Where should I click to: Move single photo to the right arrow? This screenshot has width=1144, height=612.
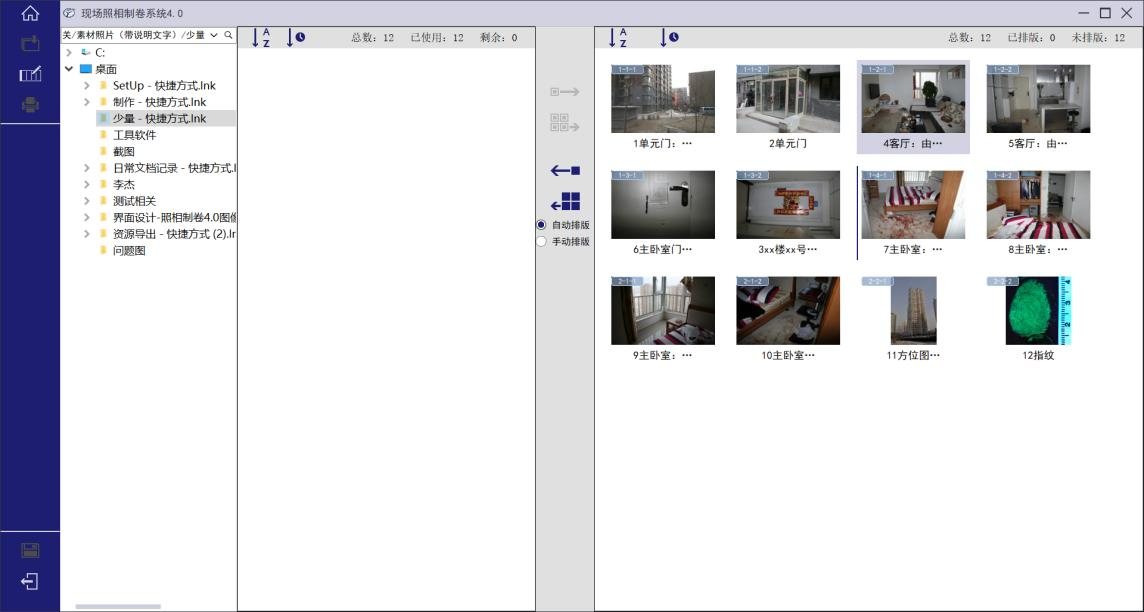565,92
